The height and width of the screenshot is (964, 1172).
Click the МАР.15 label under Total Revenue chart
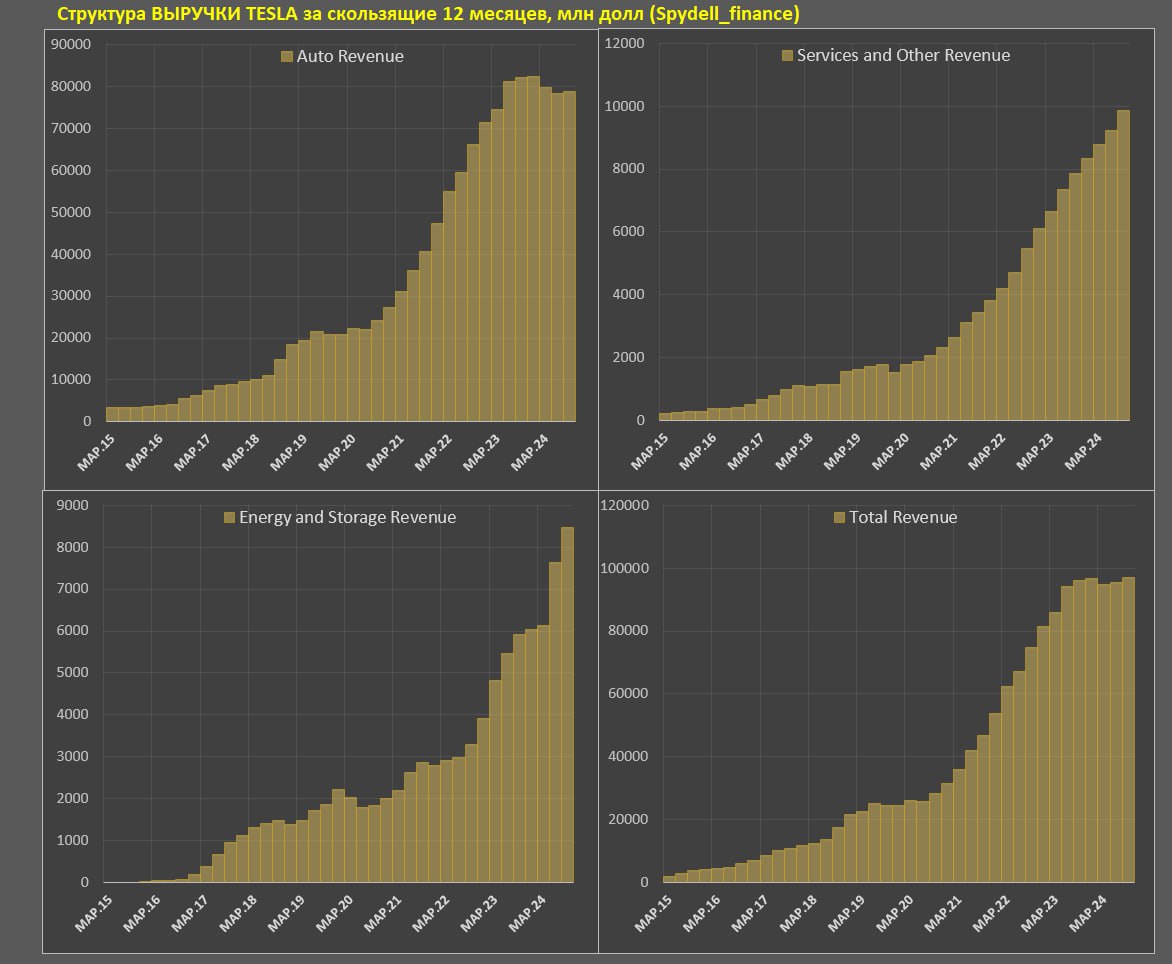tap(653, 913)
